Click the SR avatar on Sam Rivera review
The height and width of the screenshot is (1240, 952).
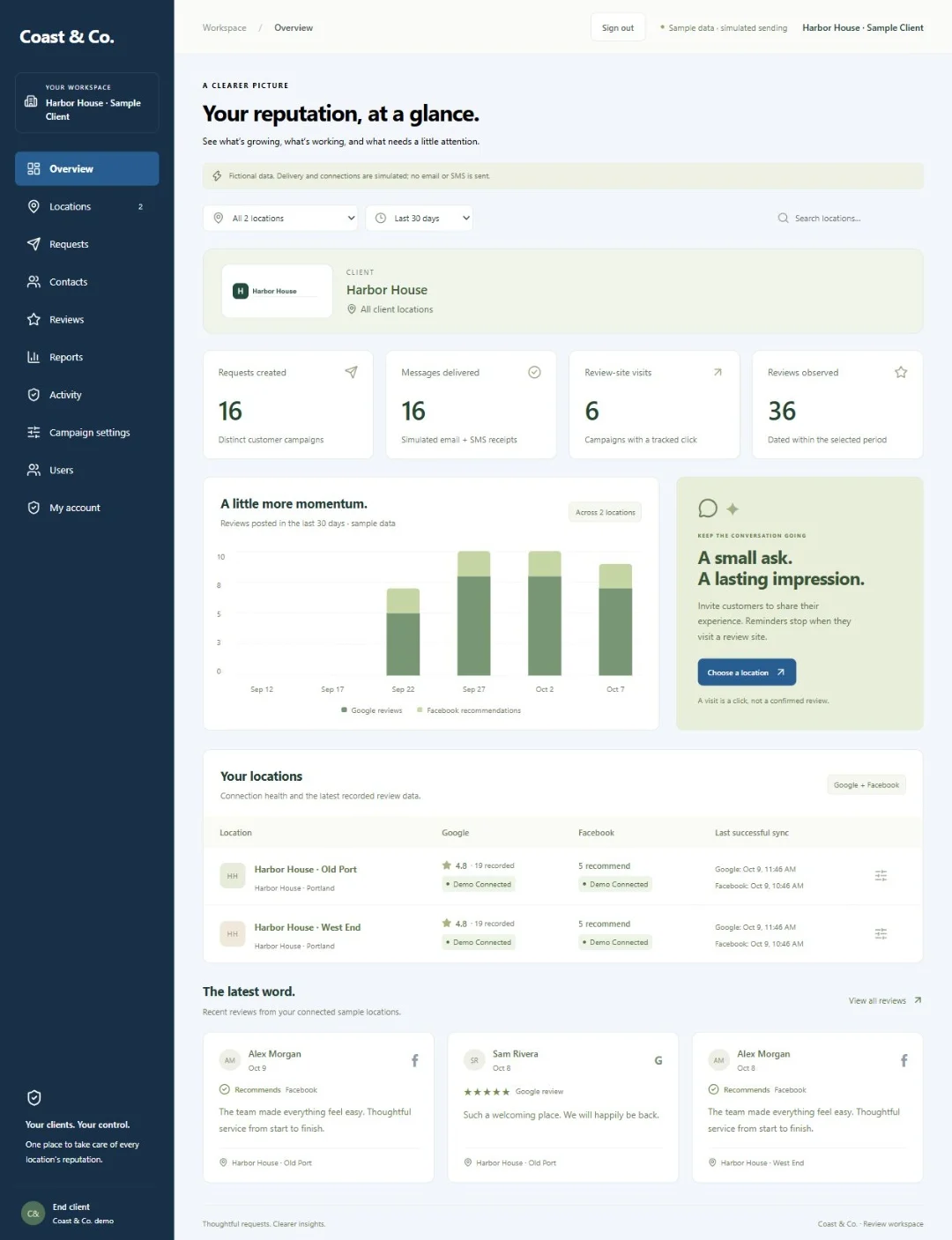coord(474,1060)
